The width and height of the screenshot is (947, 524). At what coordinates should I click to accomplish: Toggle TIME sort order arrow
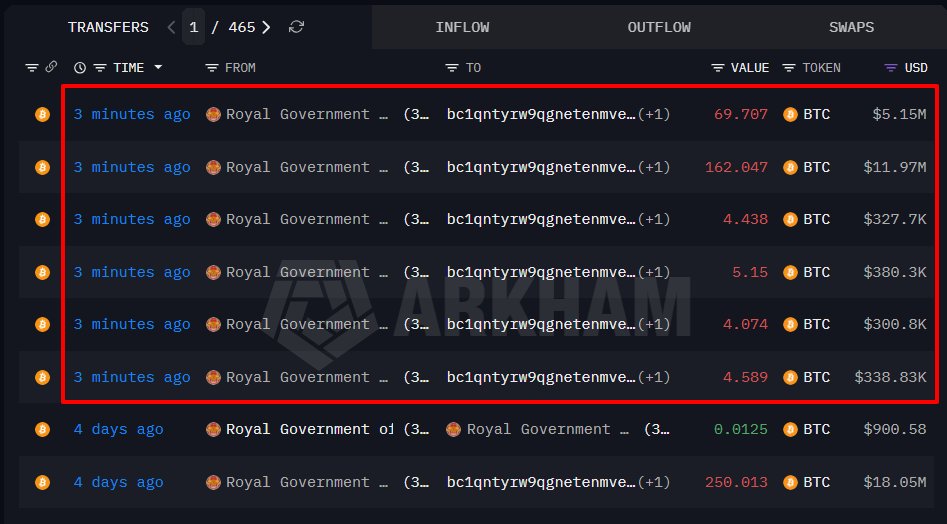coord(158,67)
